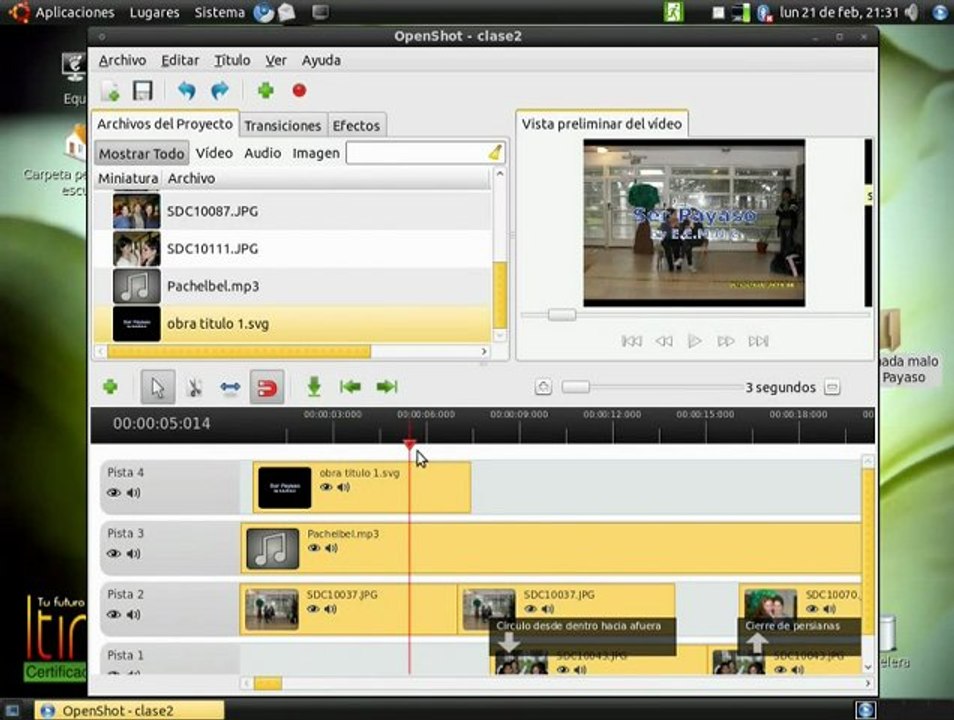The width and height of the screenshot is (954, 720).
Task: Click the zoom in timeline icon
Action: click(x=543, y=387)
